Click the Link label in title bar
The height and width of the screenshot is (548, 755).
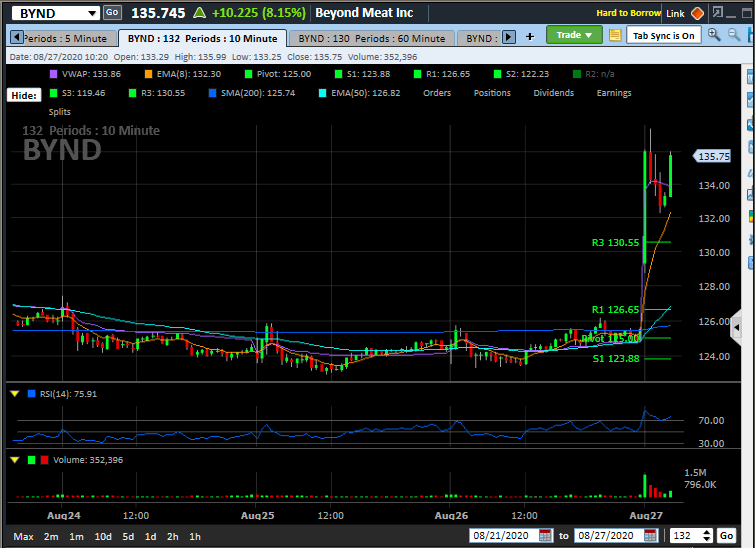(x=675, y=13)
